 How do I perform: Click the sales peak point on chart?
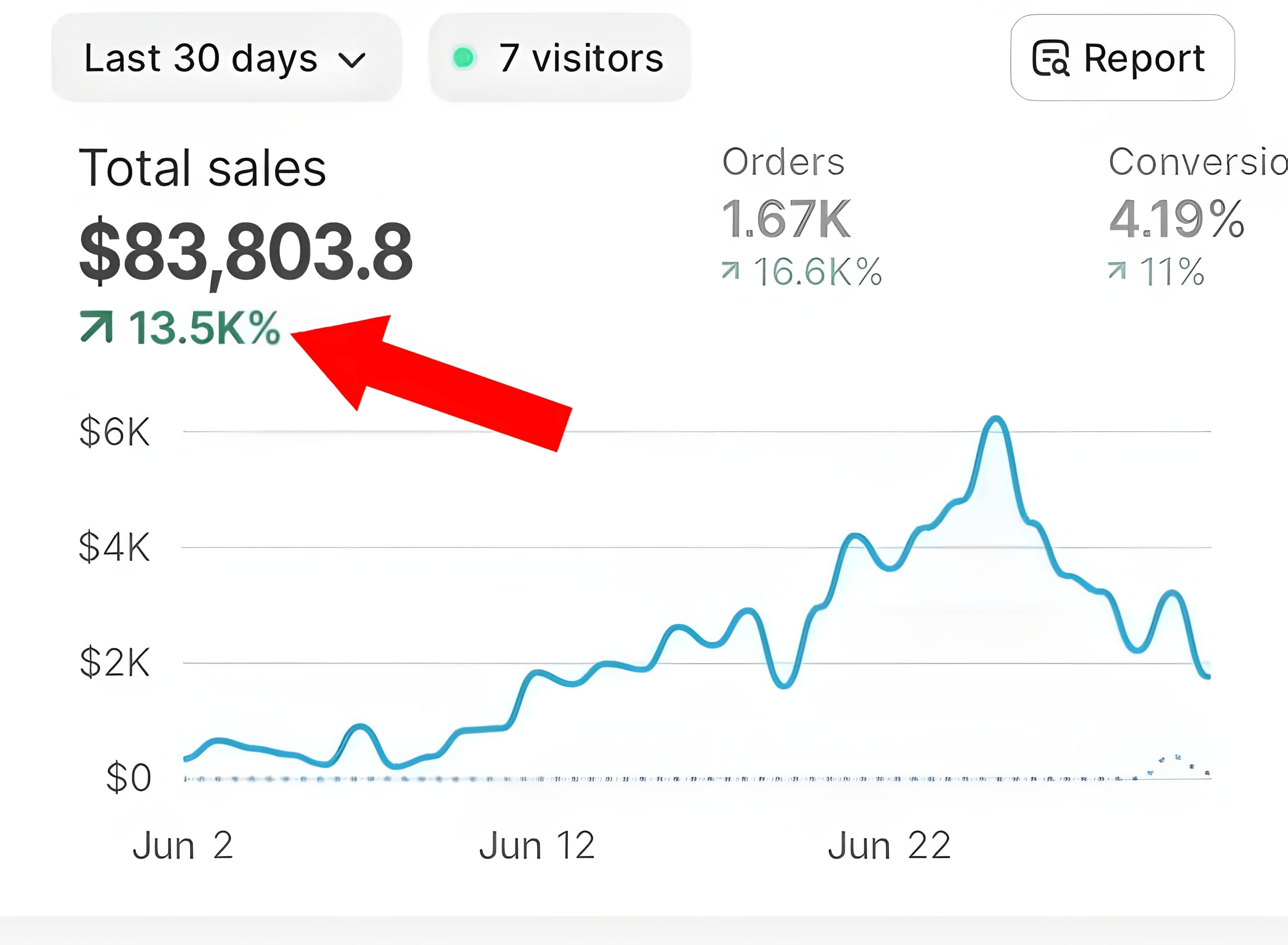pyautogui.click(x=996, y=419)
